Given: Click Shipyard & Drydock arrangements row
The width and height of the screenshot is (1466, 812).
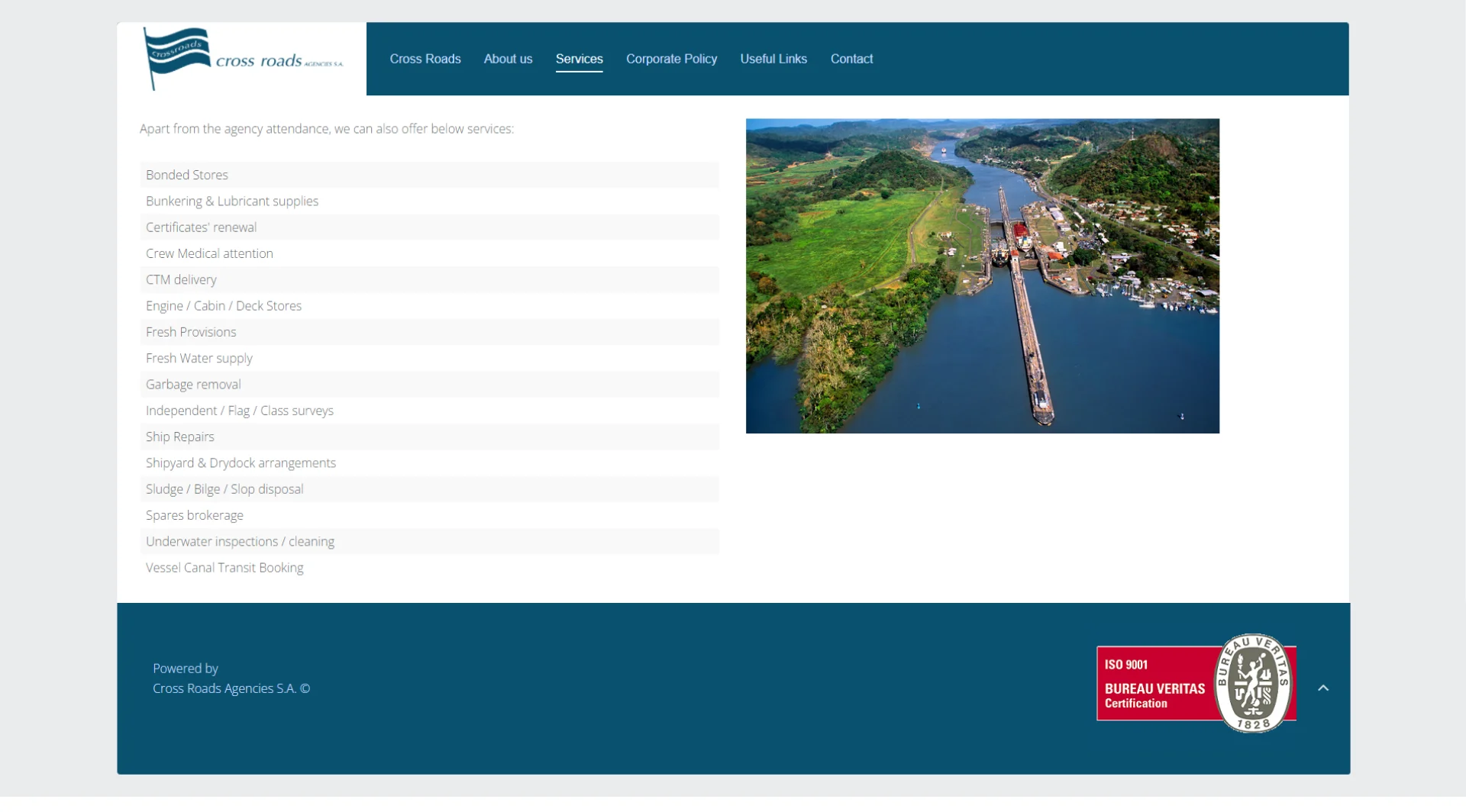Looking at the screenshot, I should [430, 463].
